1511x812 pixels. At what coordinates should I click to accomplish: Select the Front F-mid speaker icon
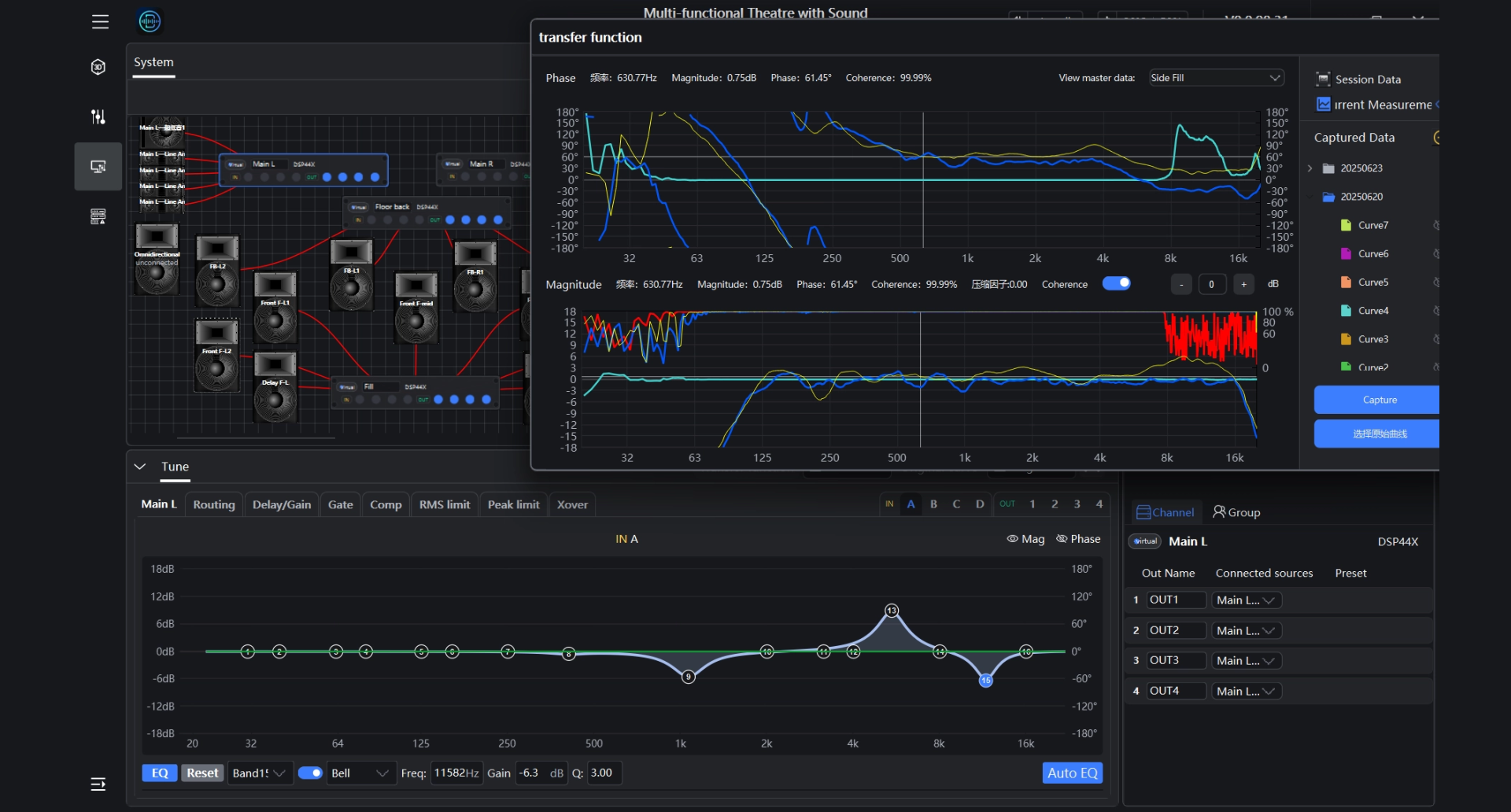coord(416,307)
